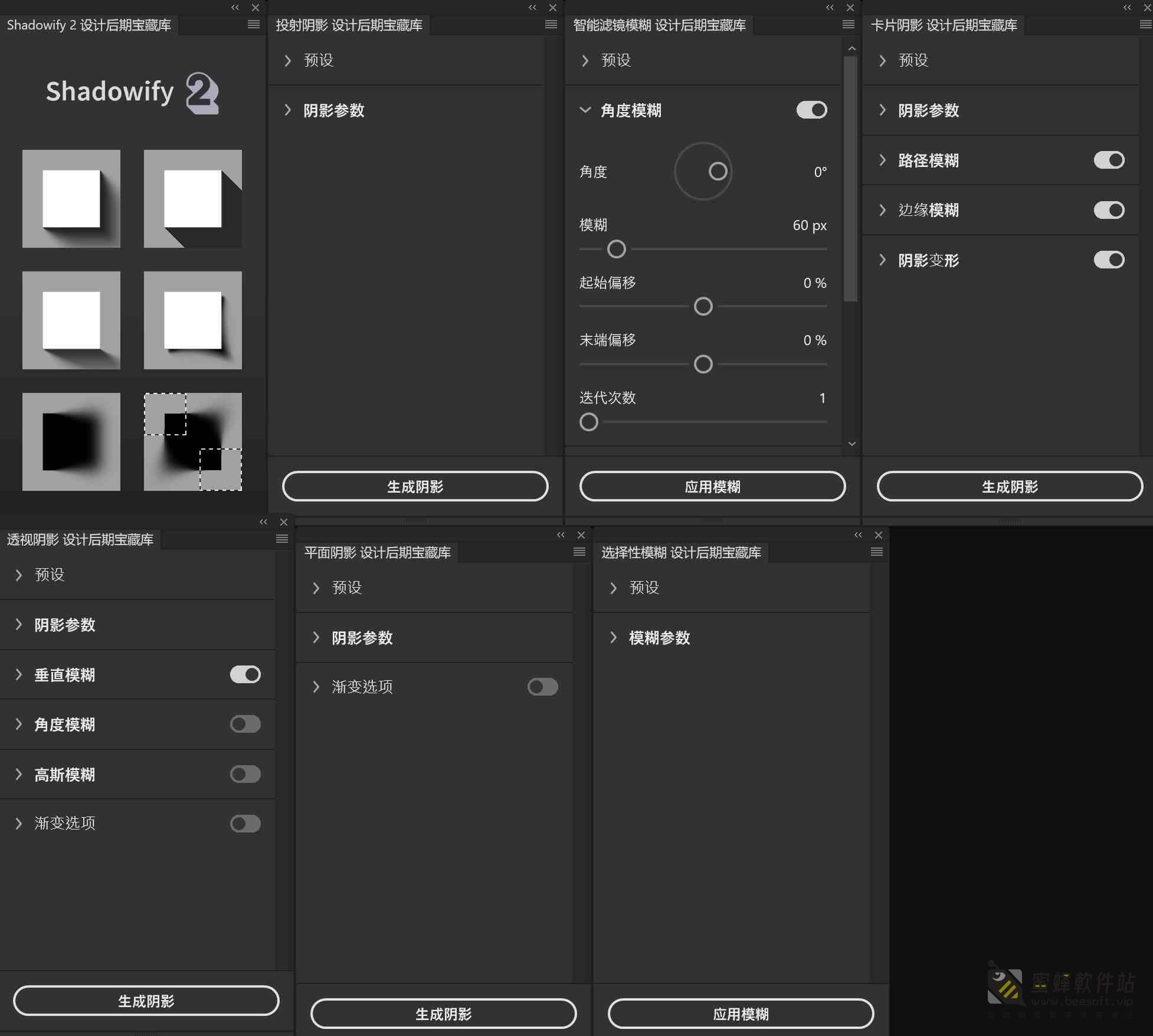Open the Shadowify 2 panel hamburger menu

tap(254, 24)
